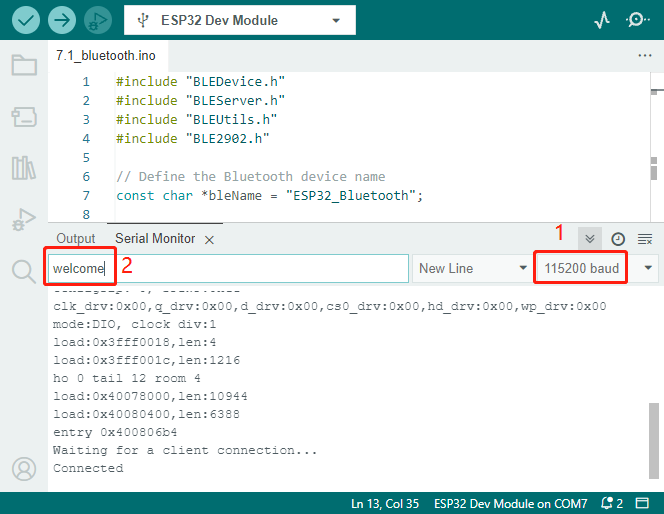Click the serial message input field
The image size is (664, 514).
click(x=228, y=268)
